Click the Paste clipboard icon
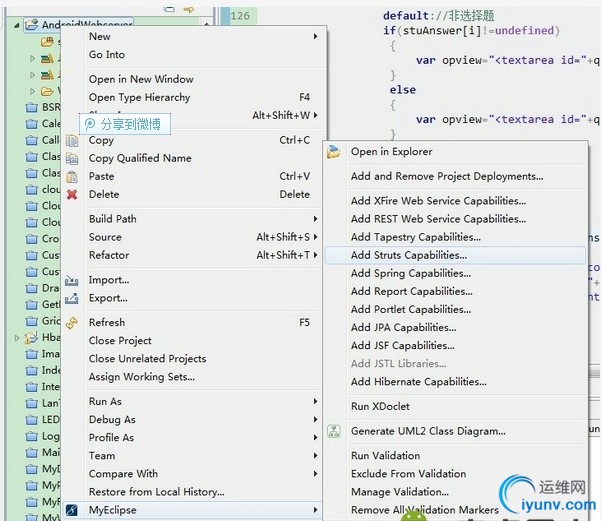The height and width of the screenshot is (521, 602). tap(72, 177)
